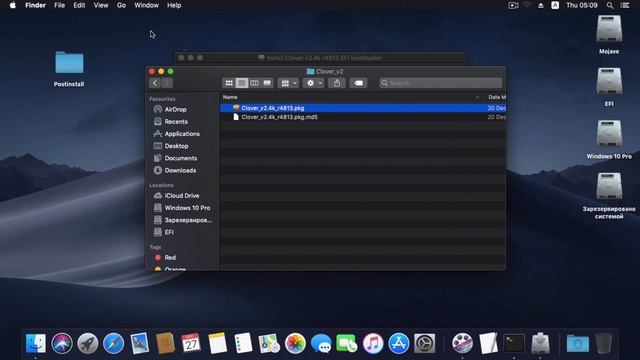Open the Help menu
640x360 pixels.
[174, 5]
